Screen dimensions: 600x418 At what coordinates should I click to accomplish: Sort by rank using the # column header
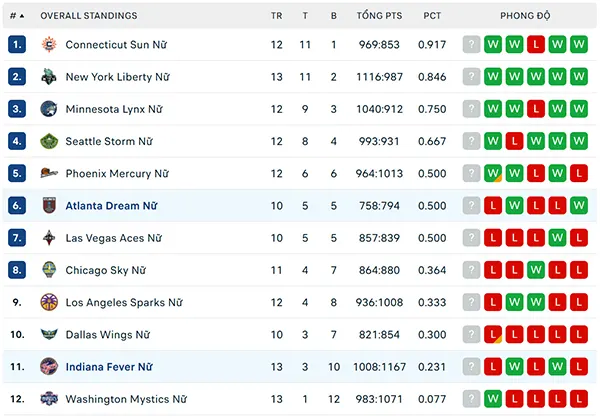17,16
